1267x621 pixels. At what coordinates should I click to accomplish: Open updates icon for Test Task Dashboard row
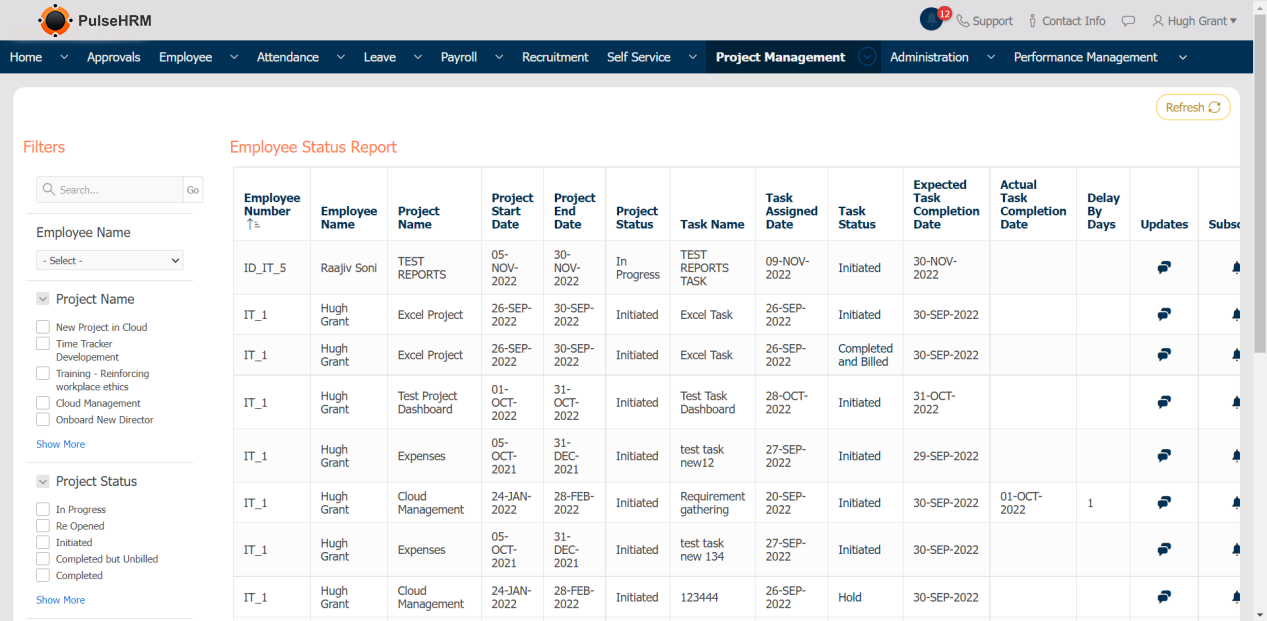click(1164, 403)
